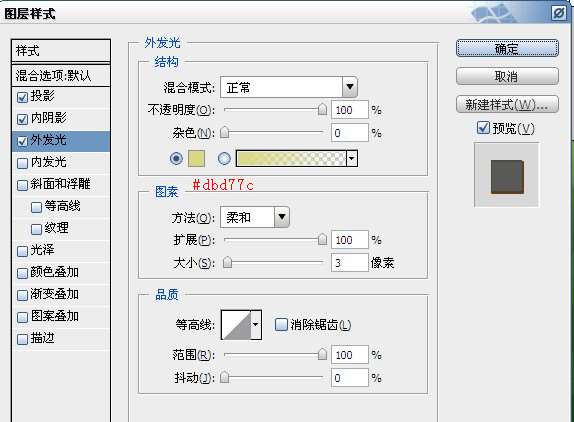Select the solid color radio button
This screenshot has width=574, height=422.
pos(176,158)
